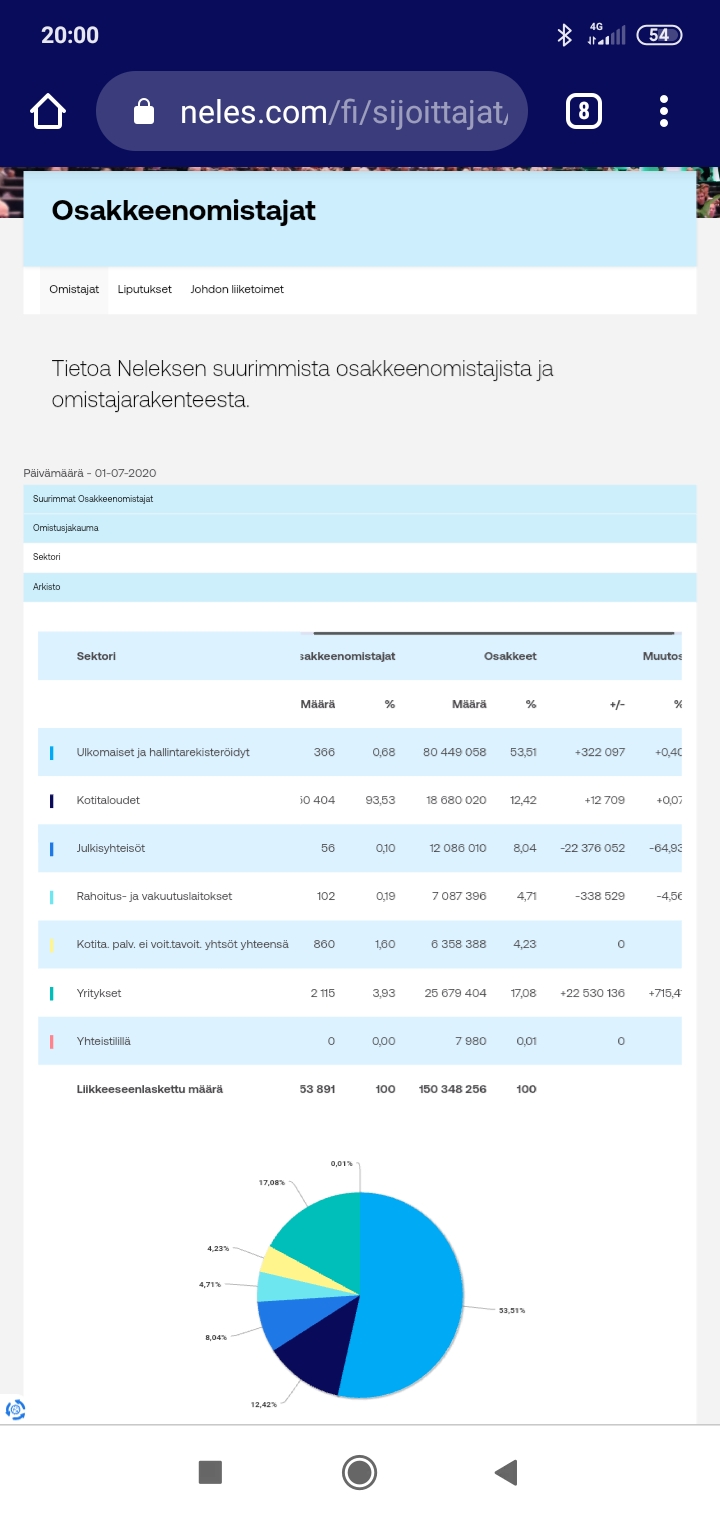Switch to the Liputukset tab
Screen dimensions: 720x1520
145,290
